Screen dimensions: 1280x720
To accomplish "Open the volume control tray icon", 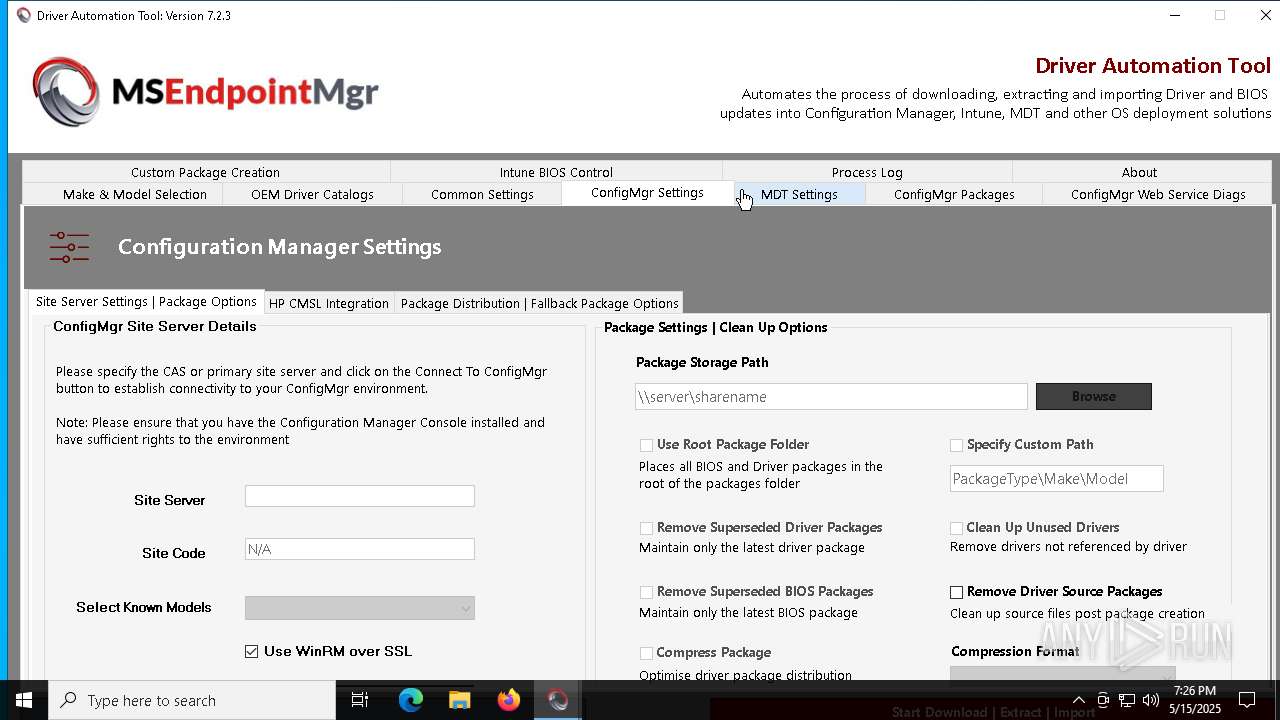I will 1151,700.
